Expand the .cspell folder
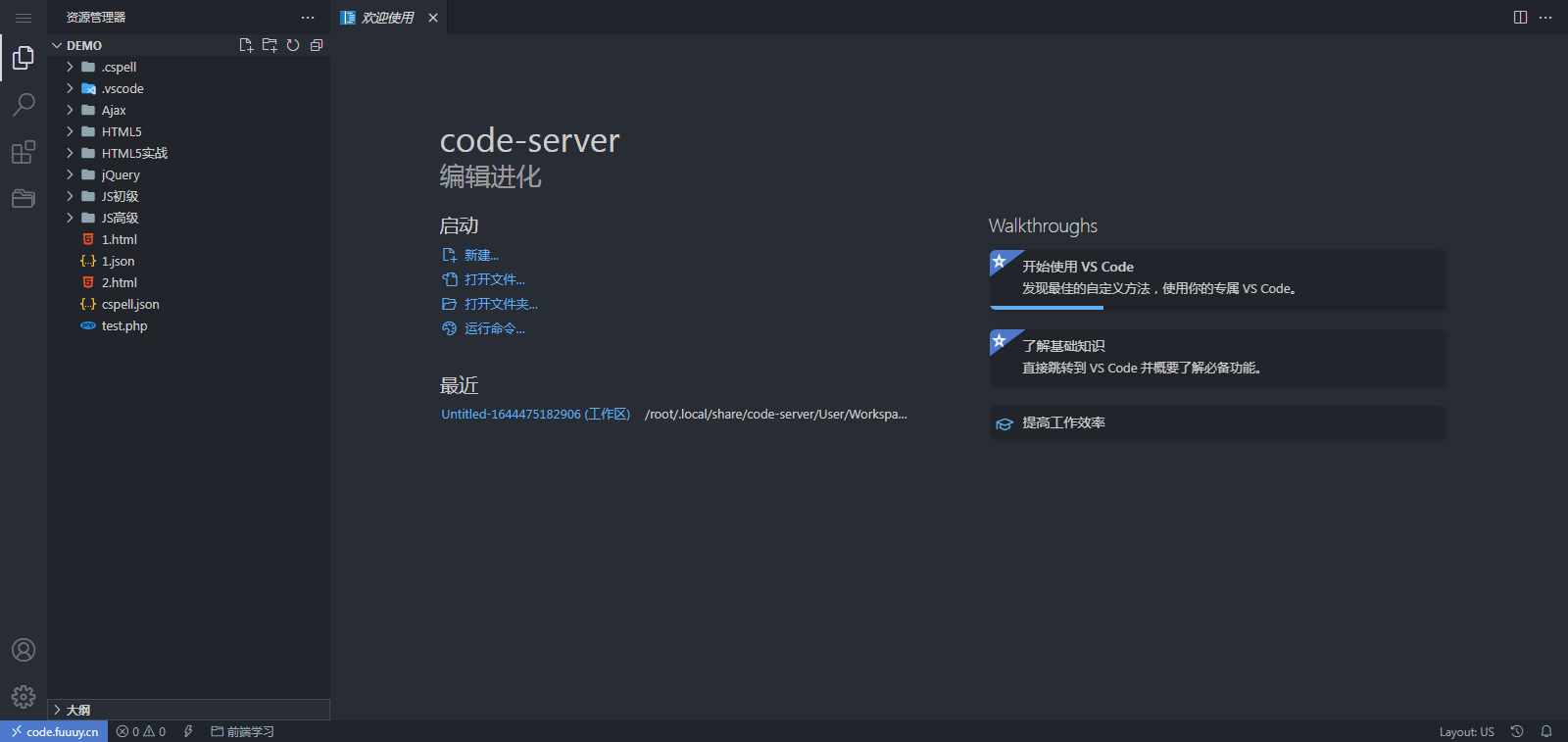The width and height of the screenshot is (1568, 742). [188, 67]
